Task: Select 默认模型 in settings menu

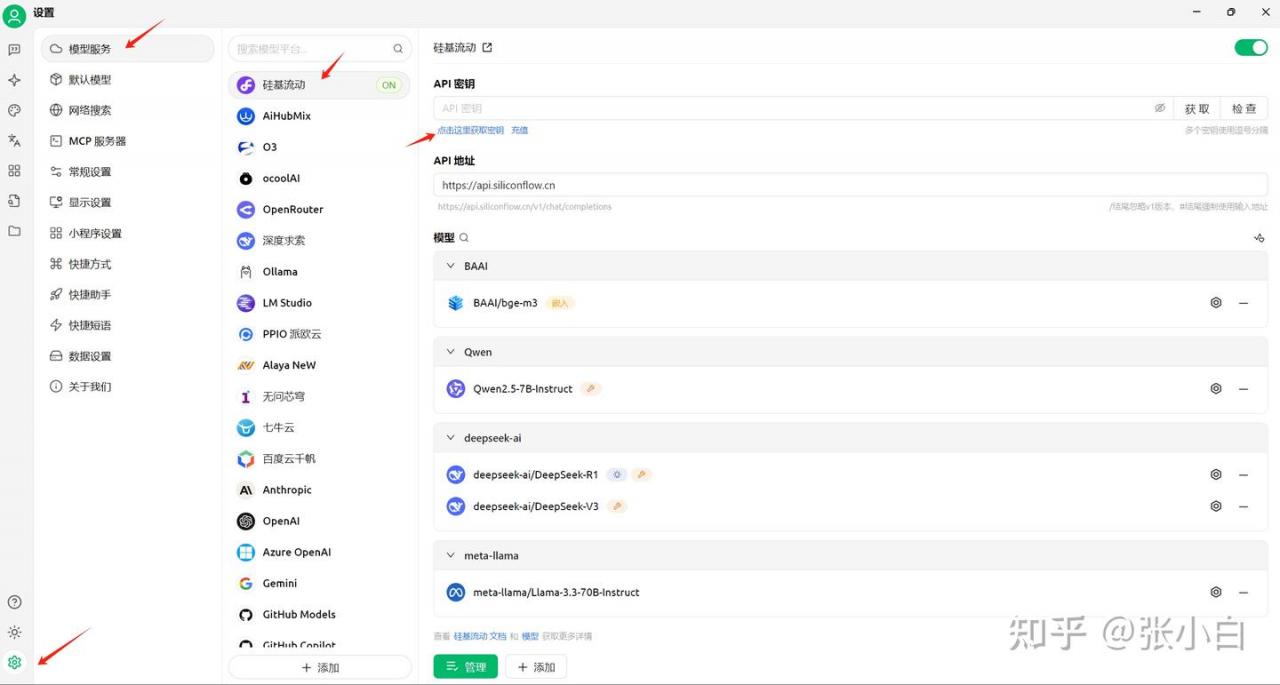Action: 127,79
